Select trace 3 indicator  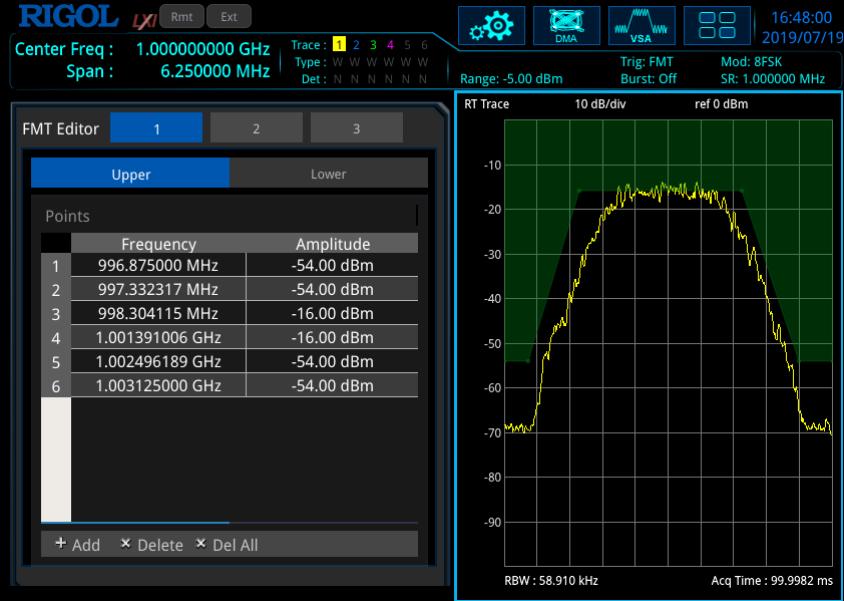373,45
